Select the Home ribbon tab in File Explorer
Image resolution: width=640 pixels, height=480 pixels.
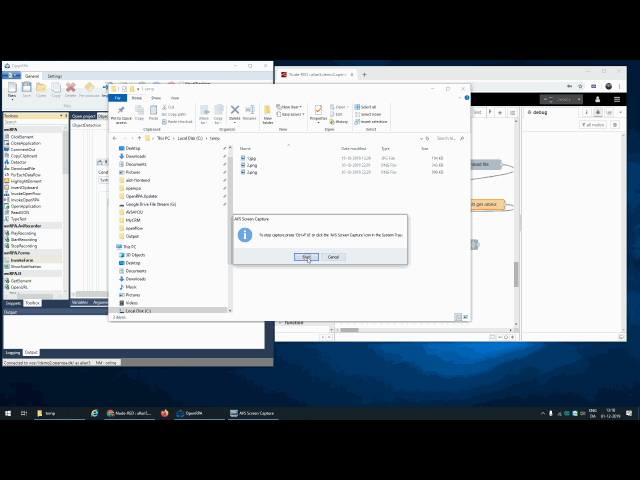point(136,98)
